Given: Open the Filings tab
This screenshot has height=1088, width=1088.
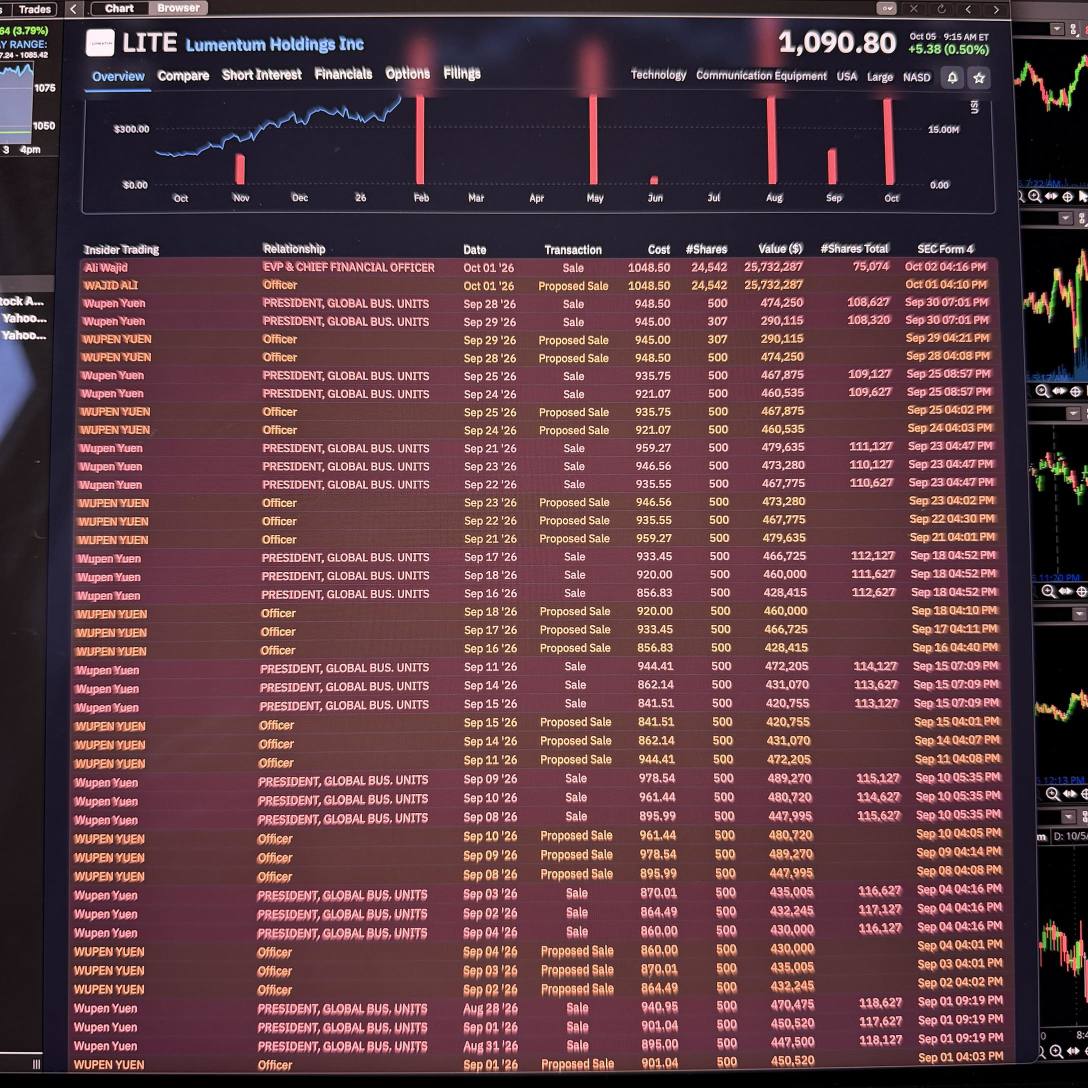Looking at the screenshot, I should (x=462, y=73).
